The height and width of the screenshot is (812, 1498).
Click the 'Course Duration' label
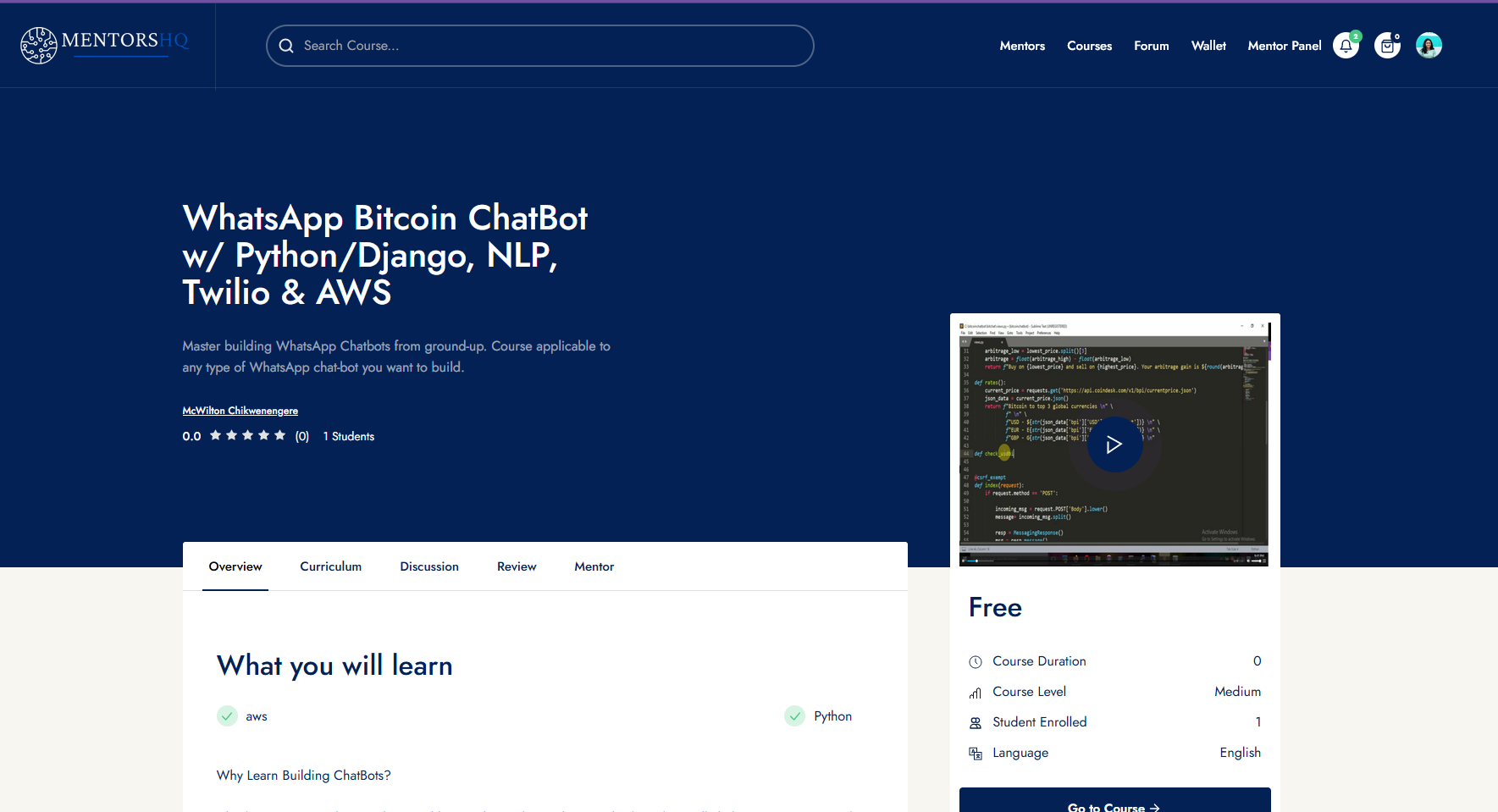pos(1039,661)
